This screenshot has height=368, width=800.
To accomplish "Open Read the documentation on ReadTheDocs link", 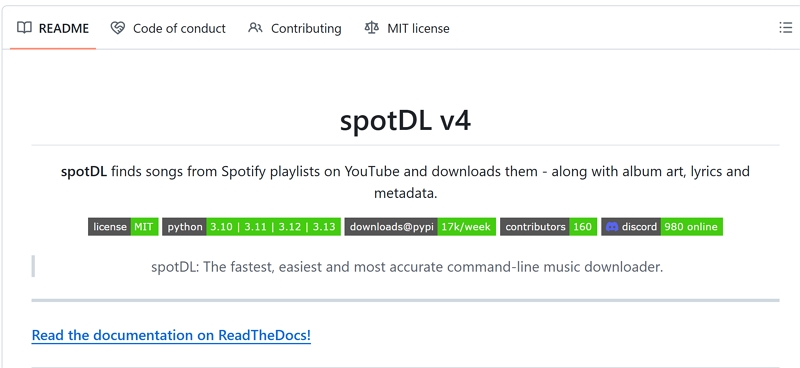I will click(x=171, y=335).
